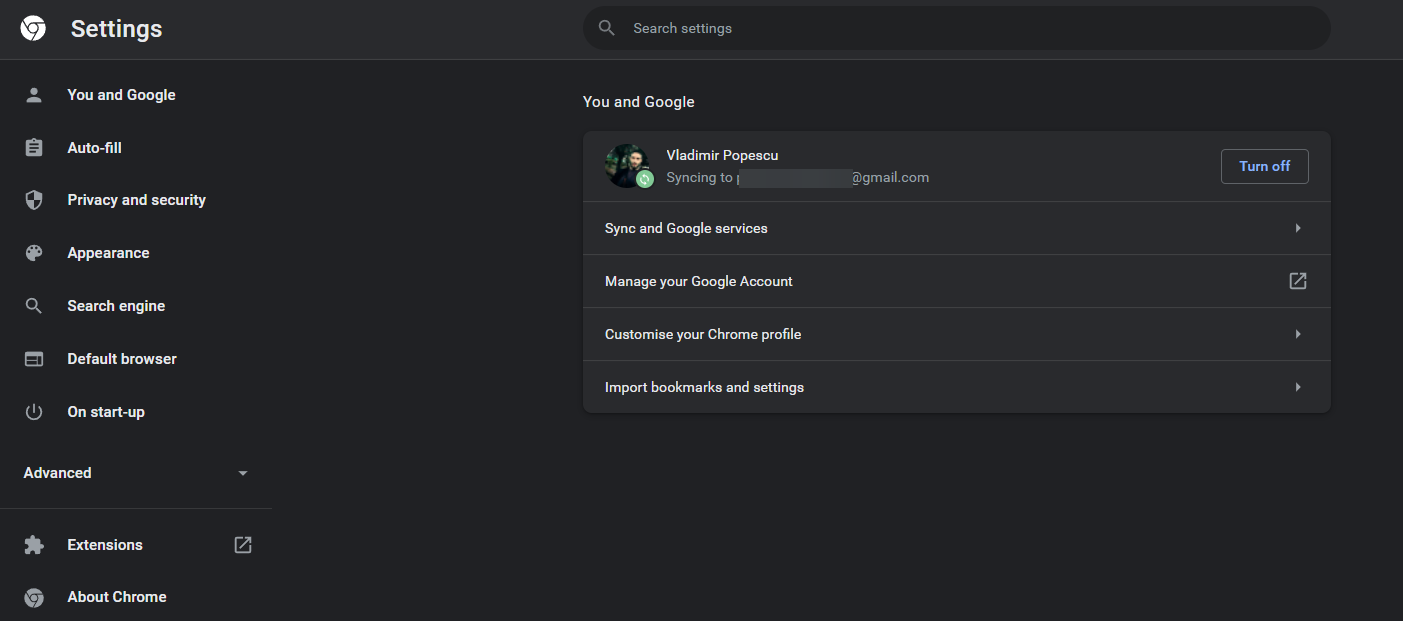The width and height of the screenshot is (1403, 621).
Task: Click the palette Appearance icon
Action: pos(34,253)
